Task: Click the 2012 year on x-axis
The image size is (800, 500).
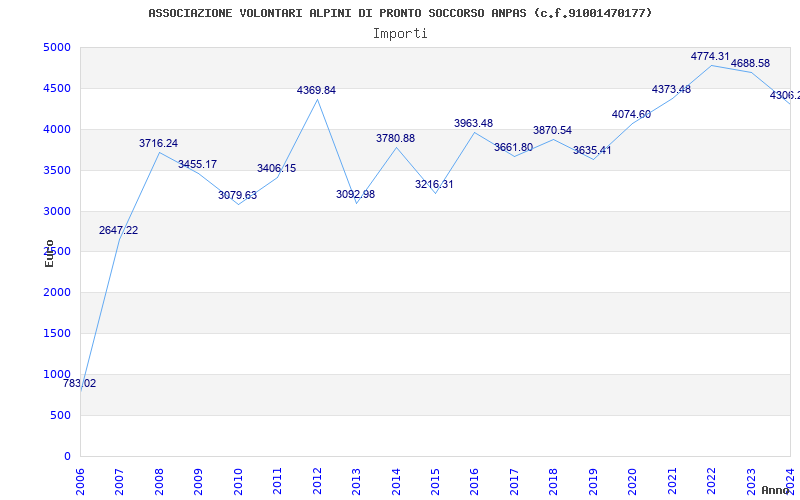Action: pyautogui.click(x=317, y=478)
